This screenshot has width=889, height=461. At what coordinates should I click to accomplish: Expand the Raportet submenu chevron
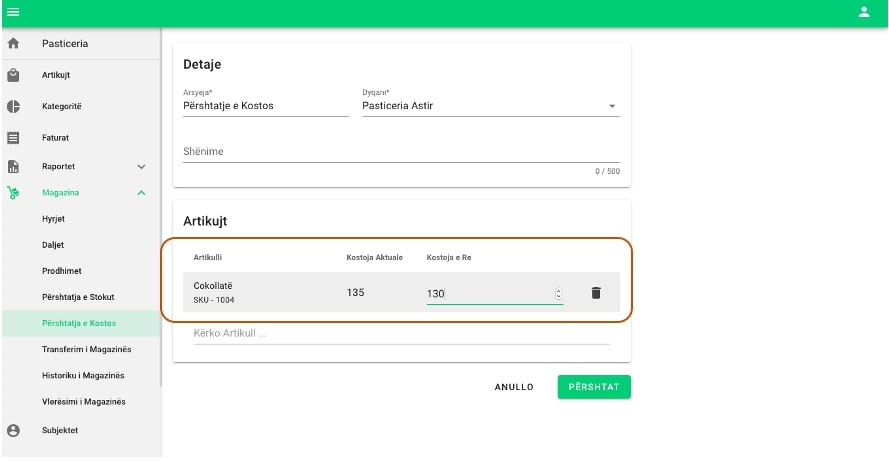[141, 167]
